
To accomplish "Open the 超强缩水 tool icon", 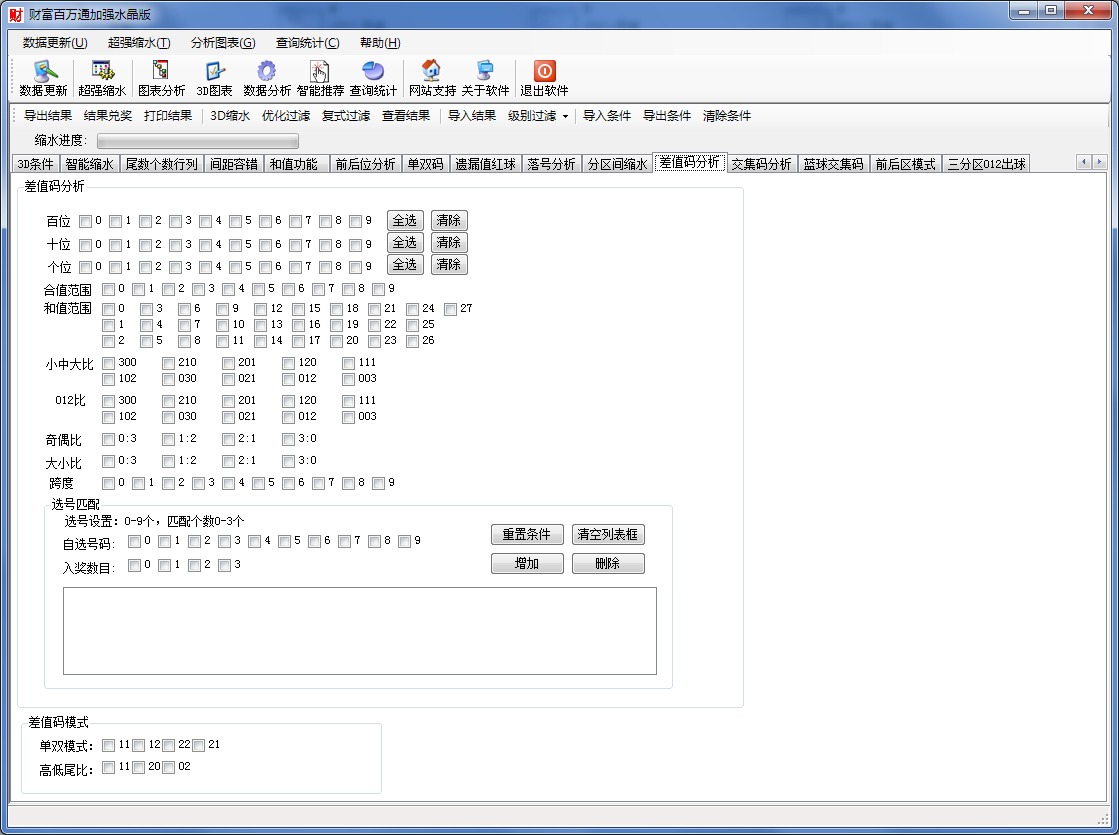I will tap(102, 71).
